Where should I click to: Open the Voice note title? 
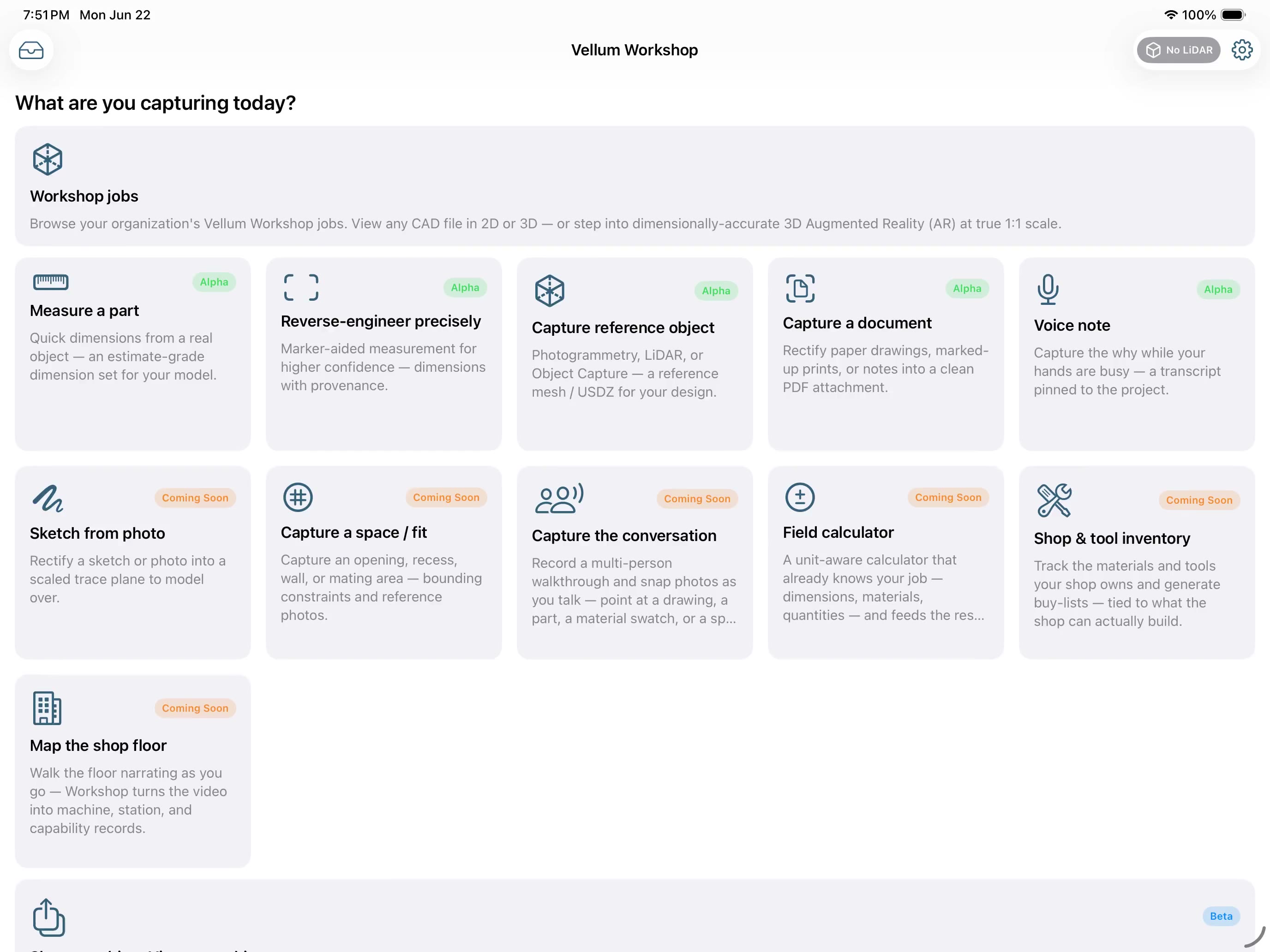pyautogui.click(x=1072, y=325)
